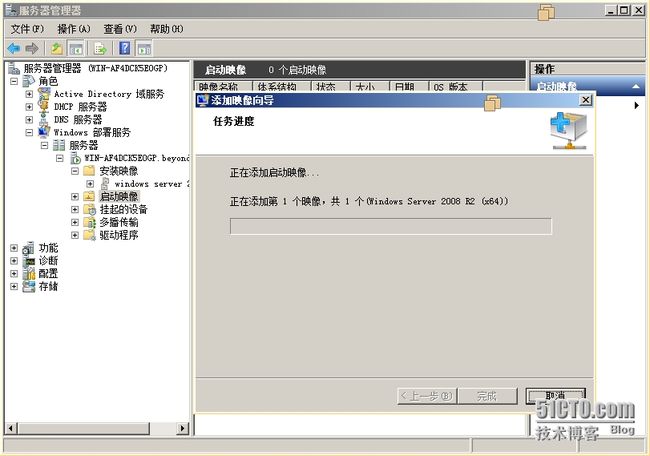Image resolution: width=650 pixels, height=456 pixels.
Task: Click the 配置 configuration icon
Action: 29,274
